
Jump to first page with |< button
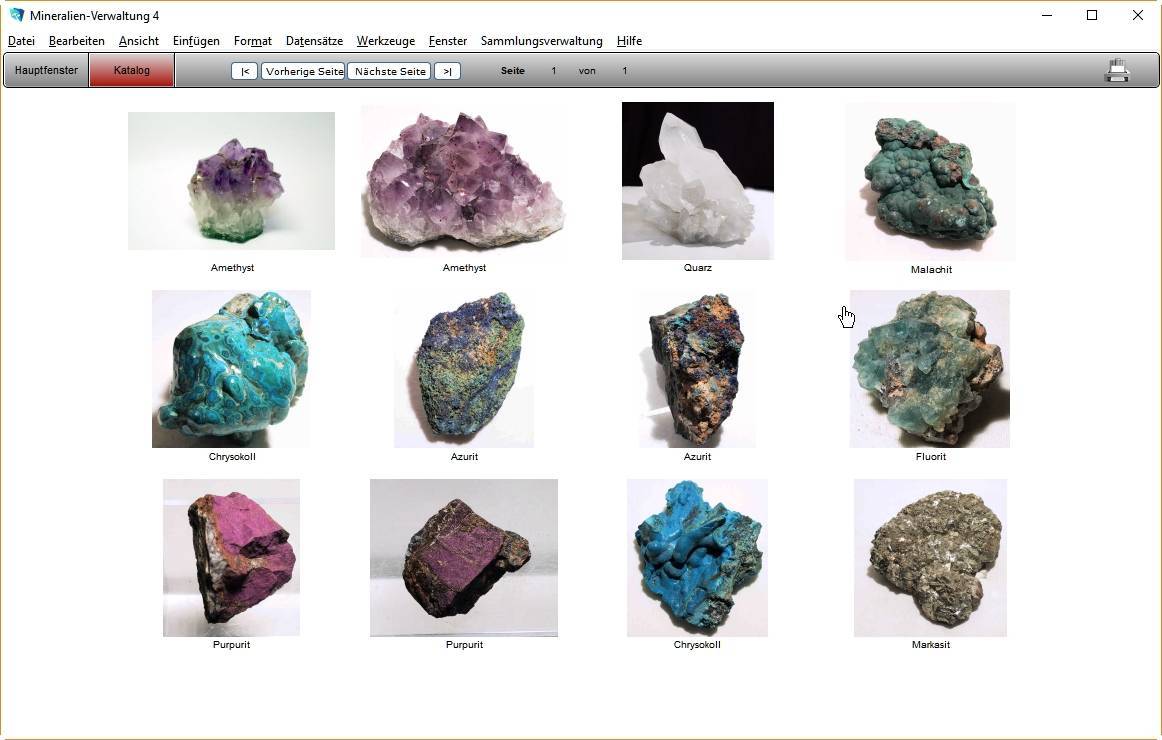point(244,71)
